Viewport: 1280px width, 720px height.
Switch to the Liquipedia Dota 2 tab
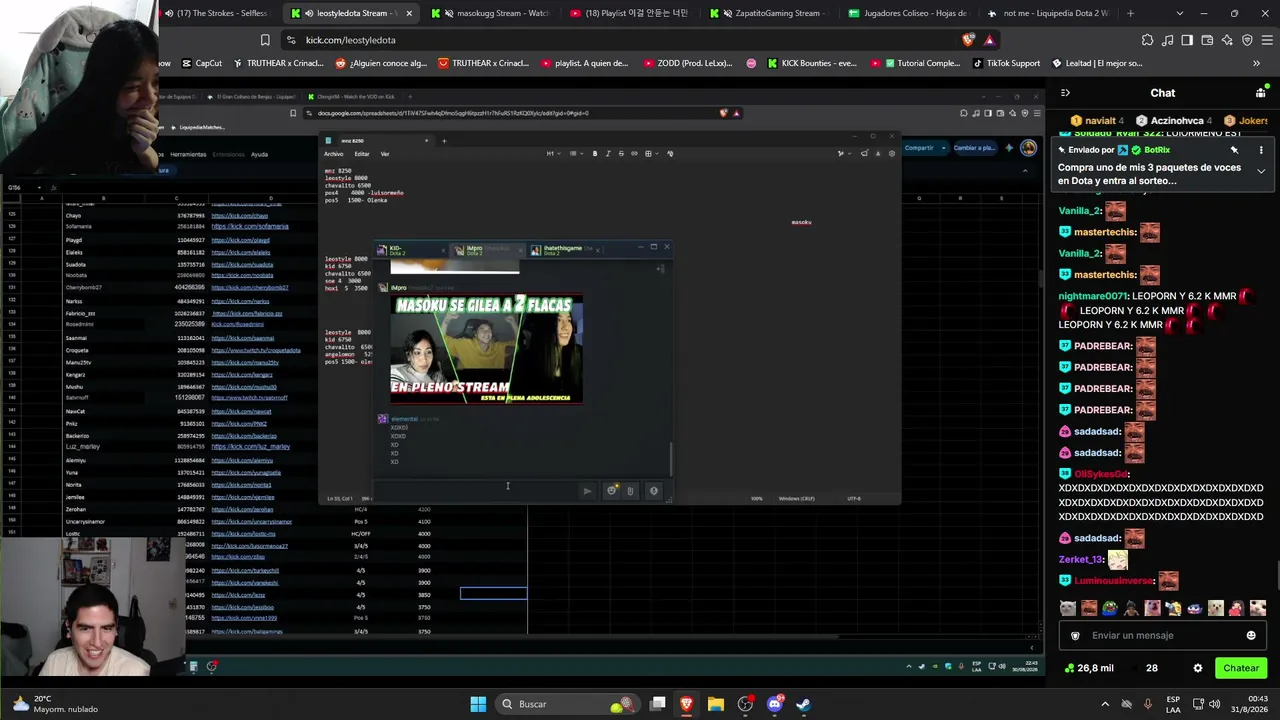1047,13
